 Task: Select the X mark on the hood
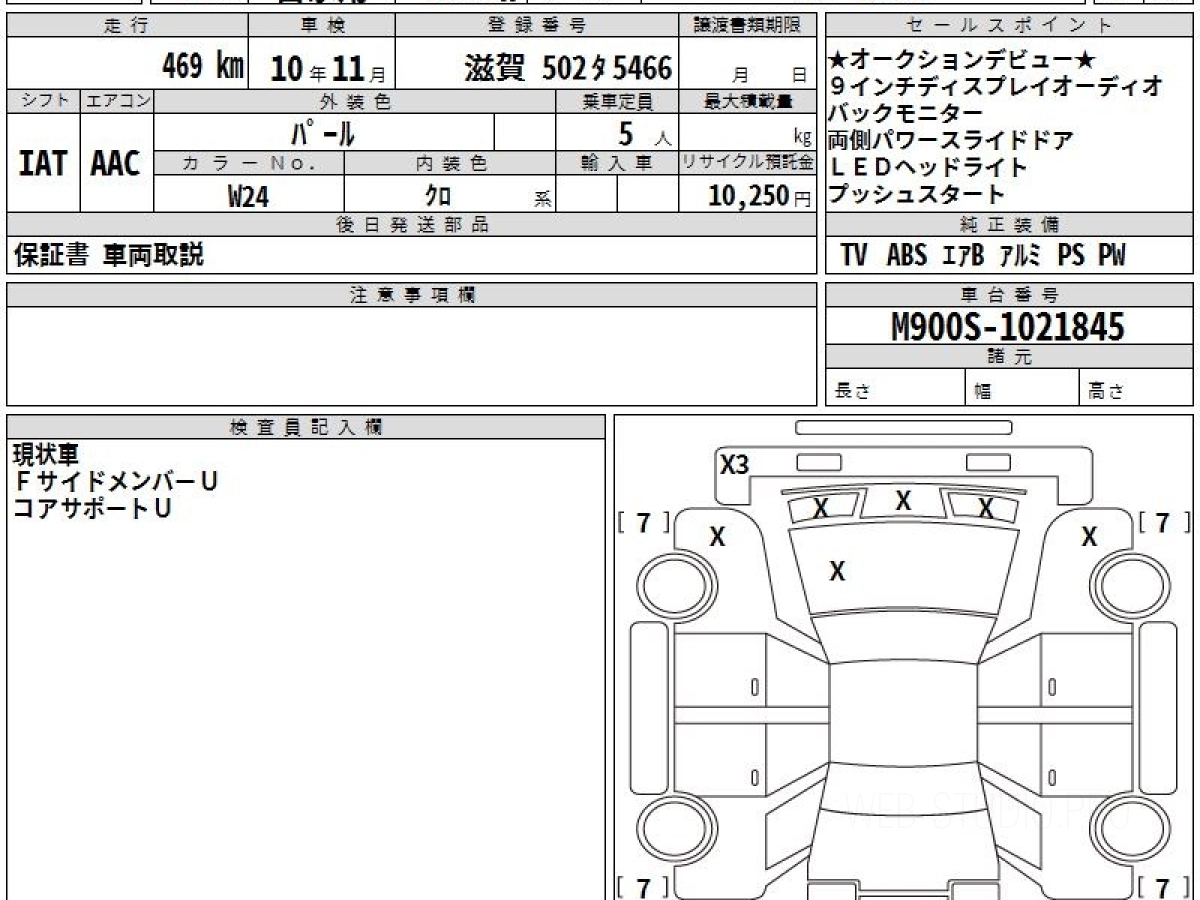click(837, 571)
